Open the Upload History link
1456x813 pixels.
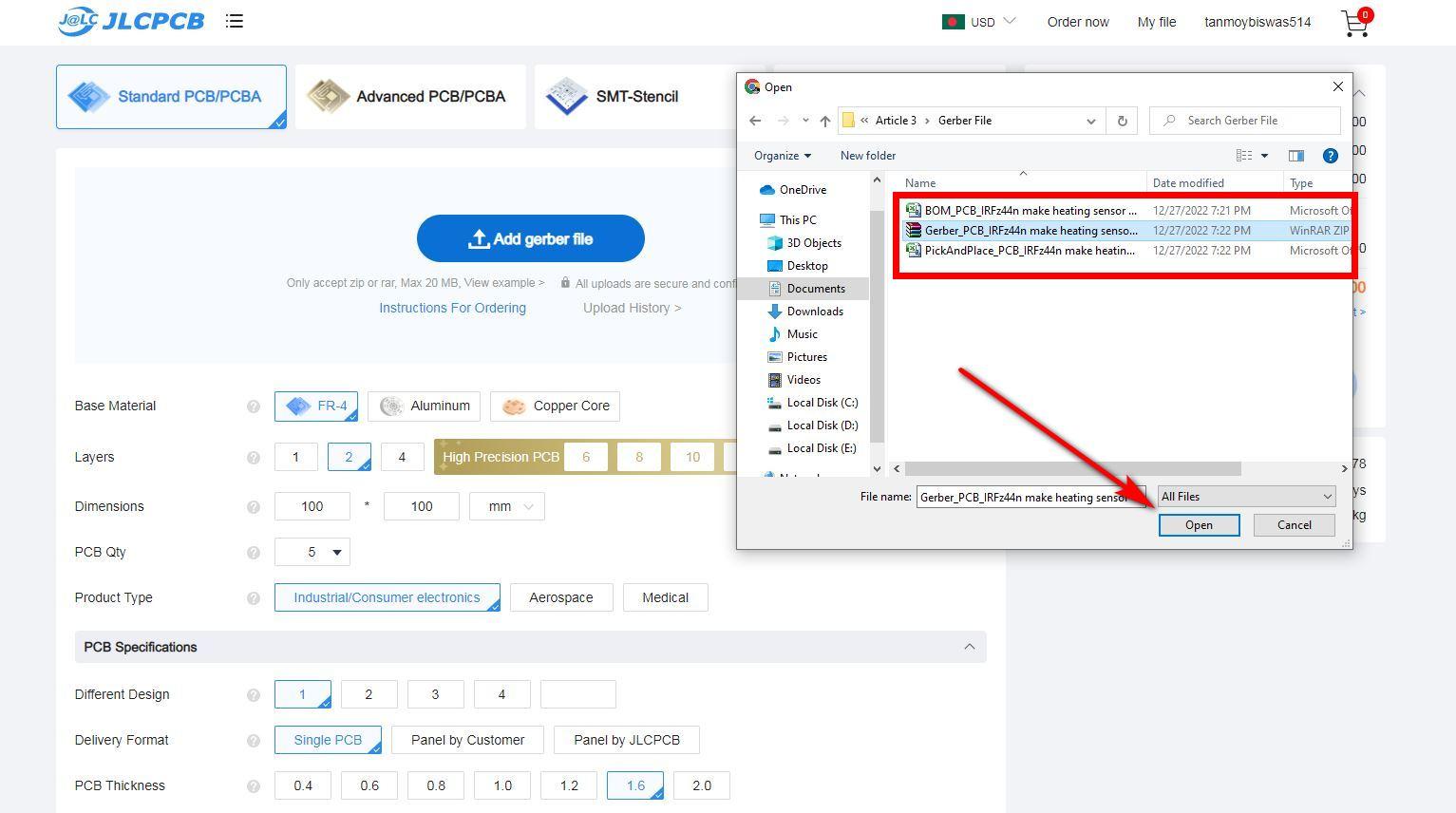pos(632,308)
